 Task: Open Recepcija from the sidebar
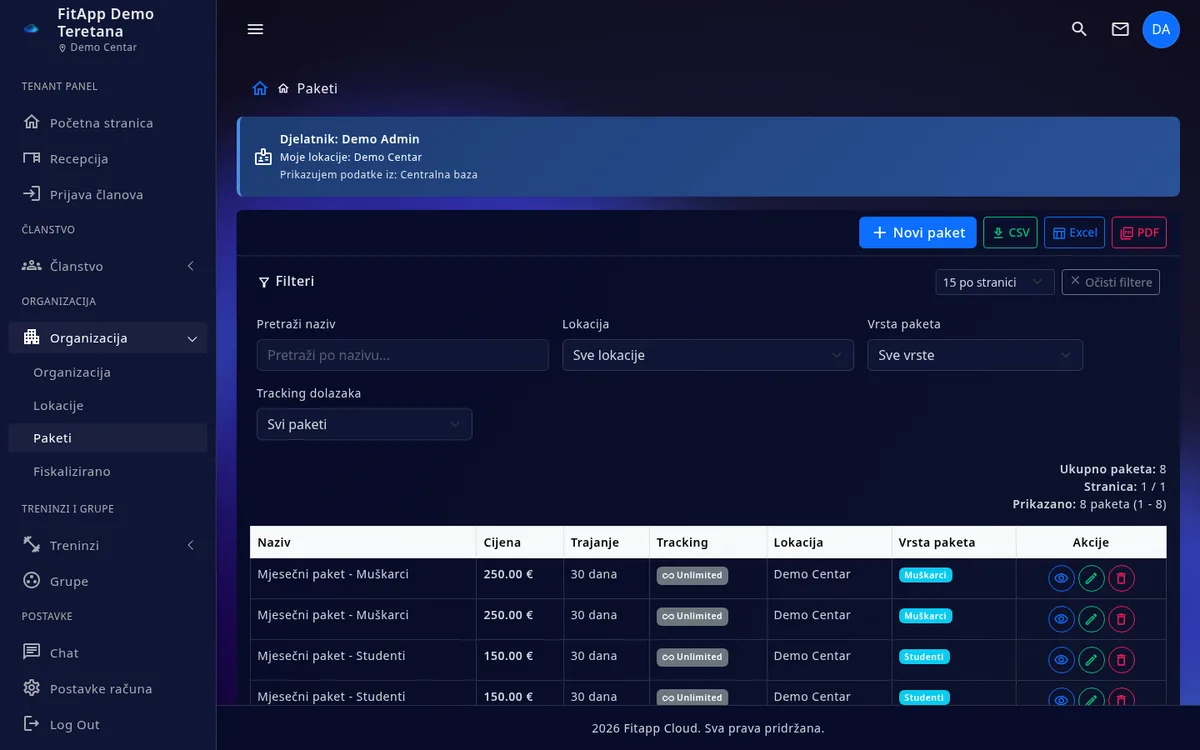(108, 159)
